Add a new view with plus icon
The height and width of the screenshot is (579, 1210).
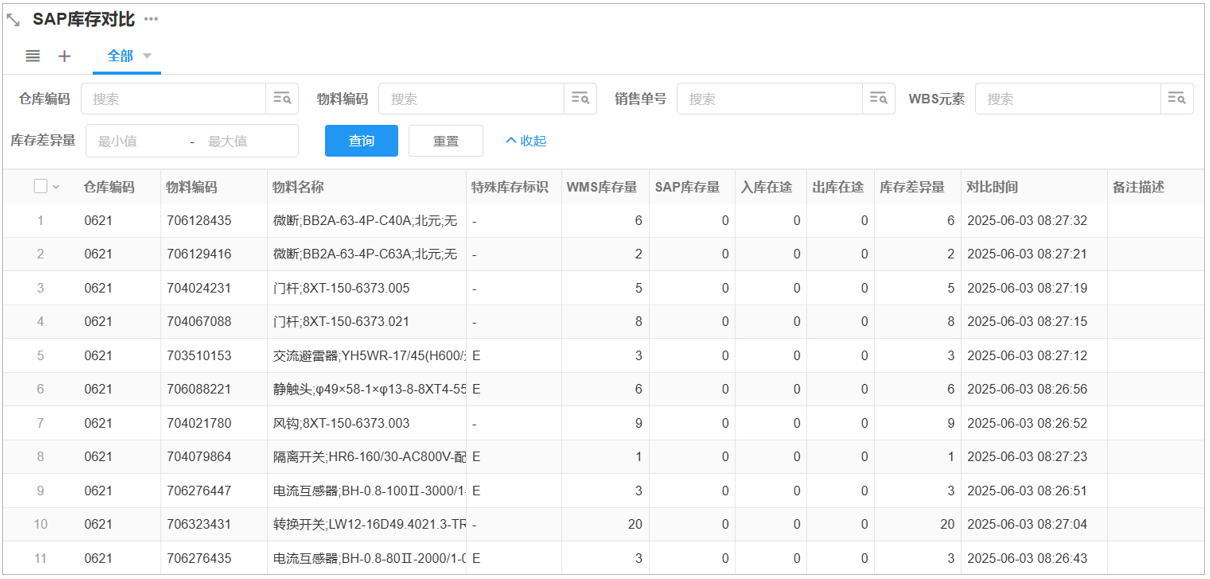64,56
